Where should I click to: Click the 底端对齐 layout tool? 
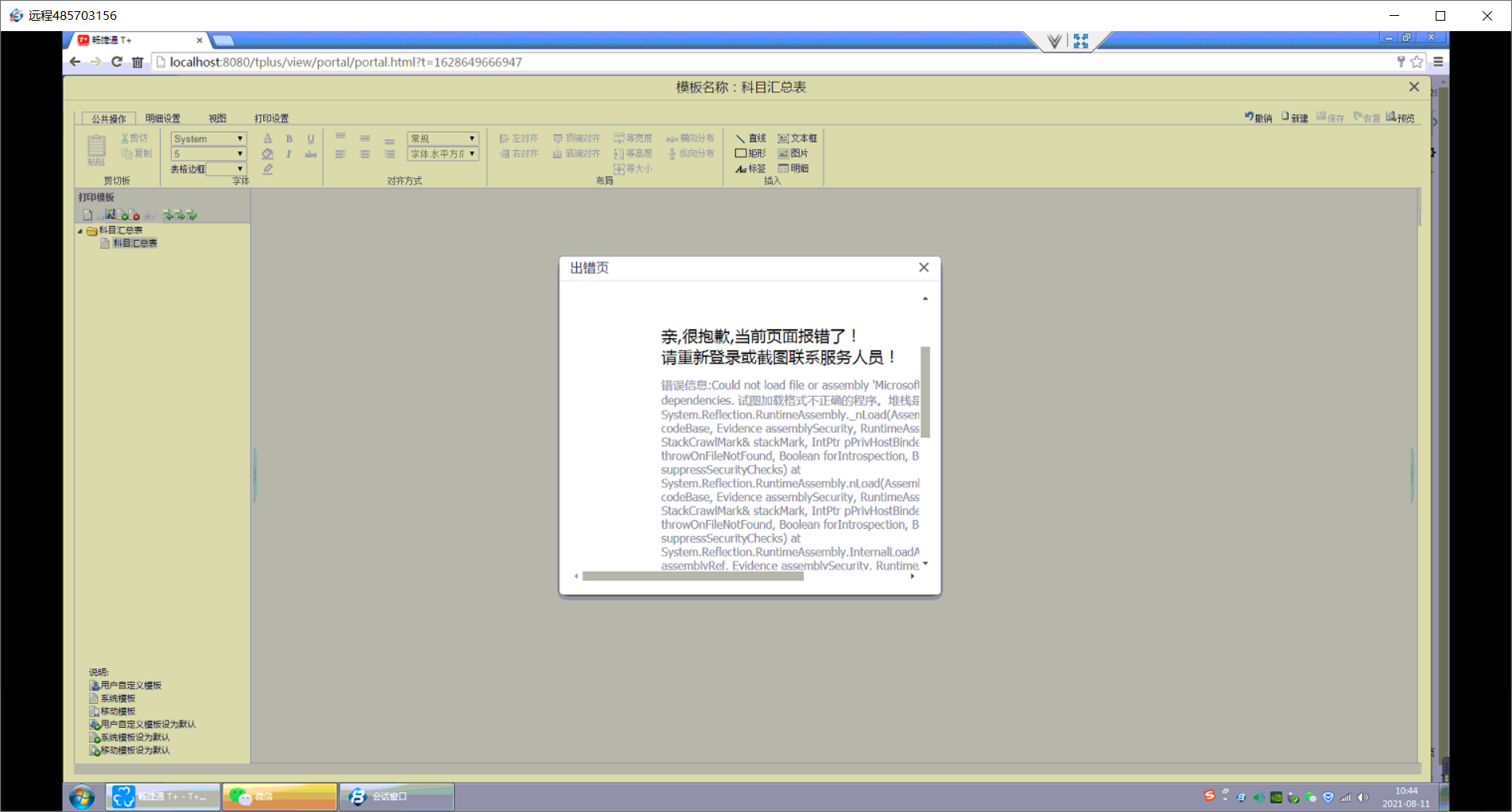[576, 153]
